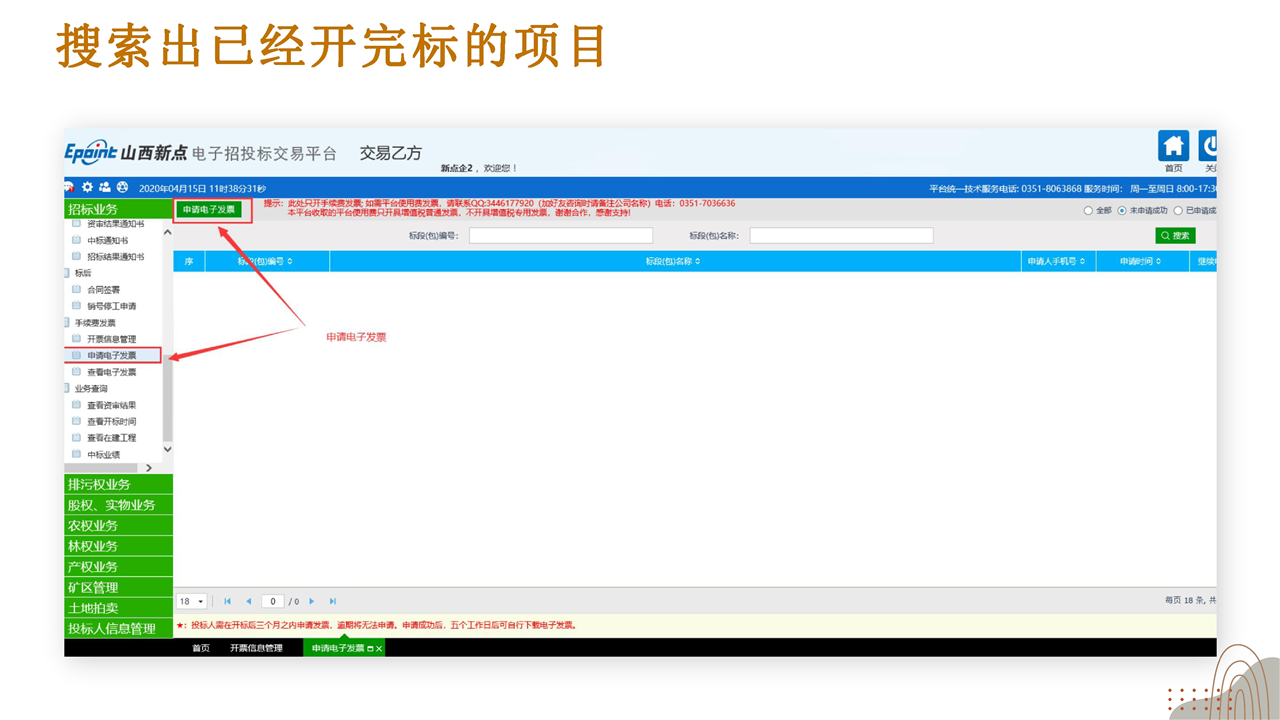The image size is (1280, 720).
Task: Close the 申请电子发票 bottom tab
Action: click(x=379, y=649)
